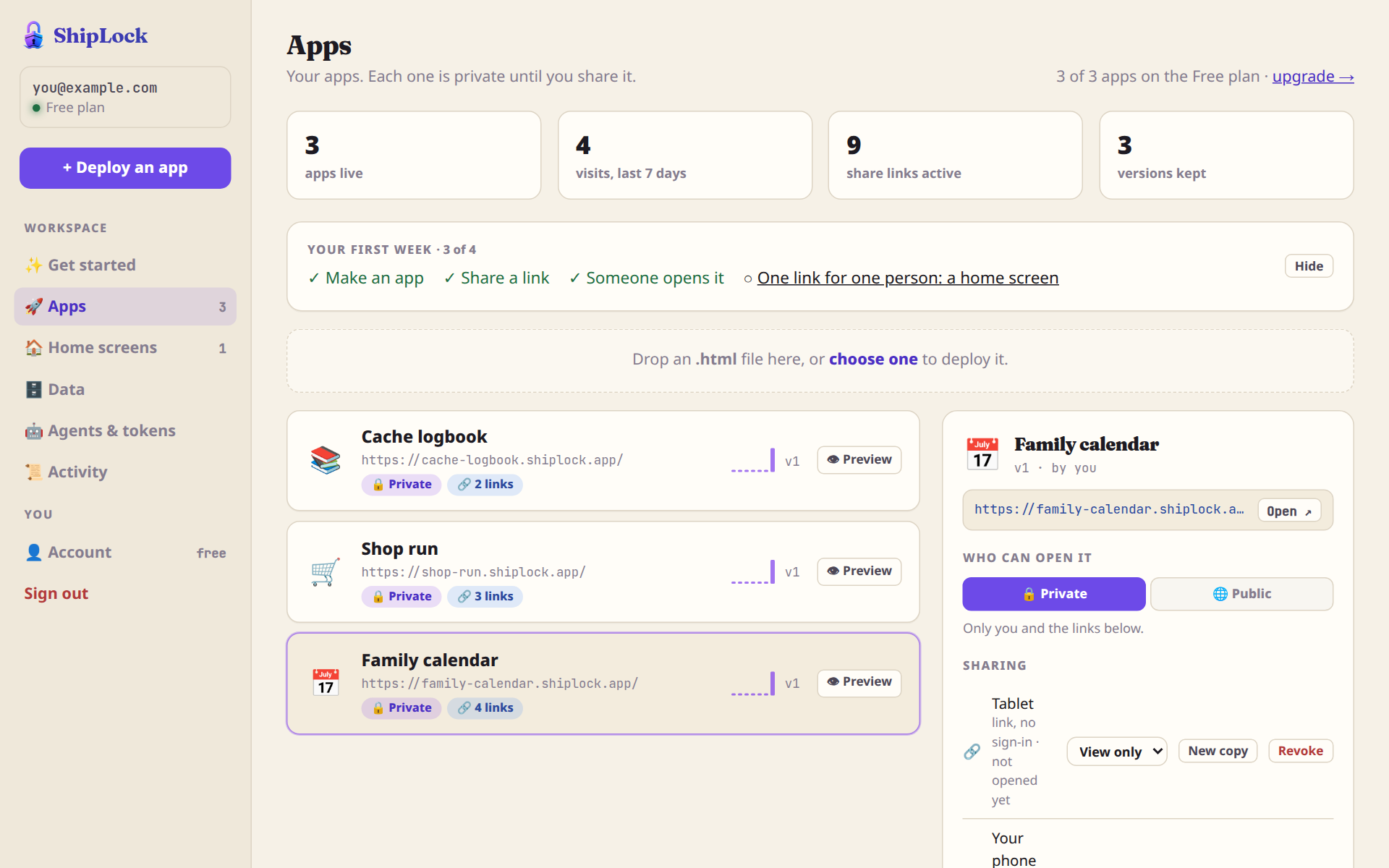The height and width of the screenshot is (868, 1389).
Task: Preview the Shop run app
Action: point(859,571)
